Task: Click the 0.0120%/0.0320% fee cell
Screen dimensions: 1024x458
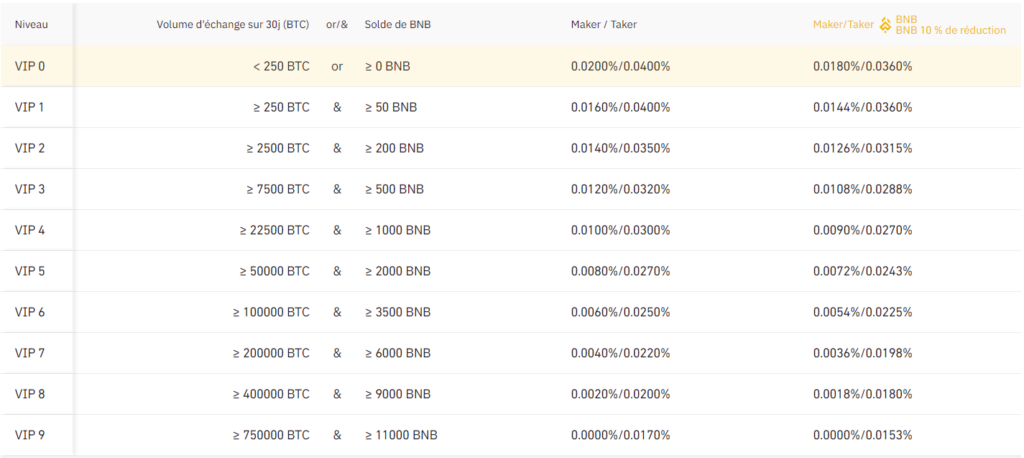Action: click(x=620, y=189)
